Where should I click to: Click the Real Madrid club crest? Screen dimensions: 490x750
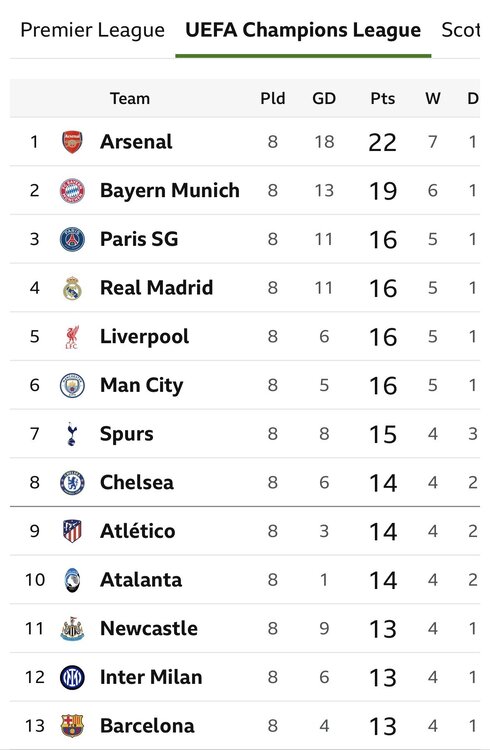(x=72, y=288)
